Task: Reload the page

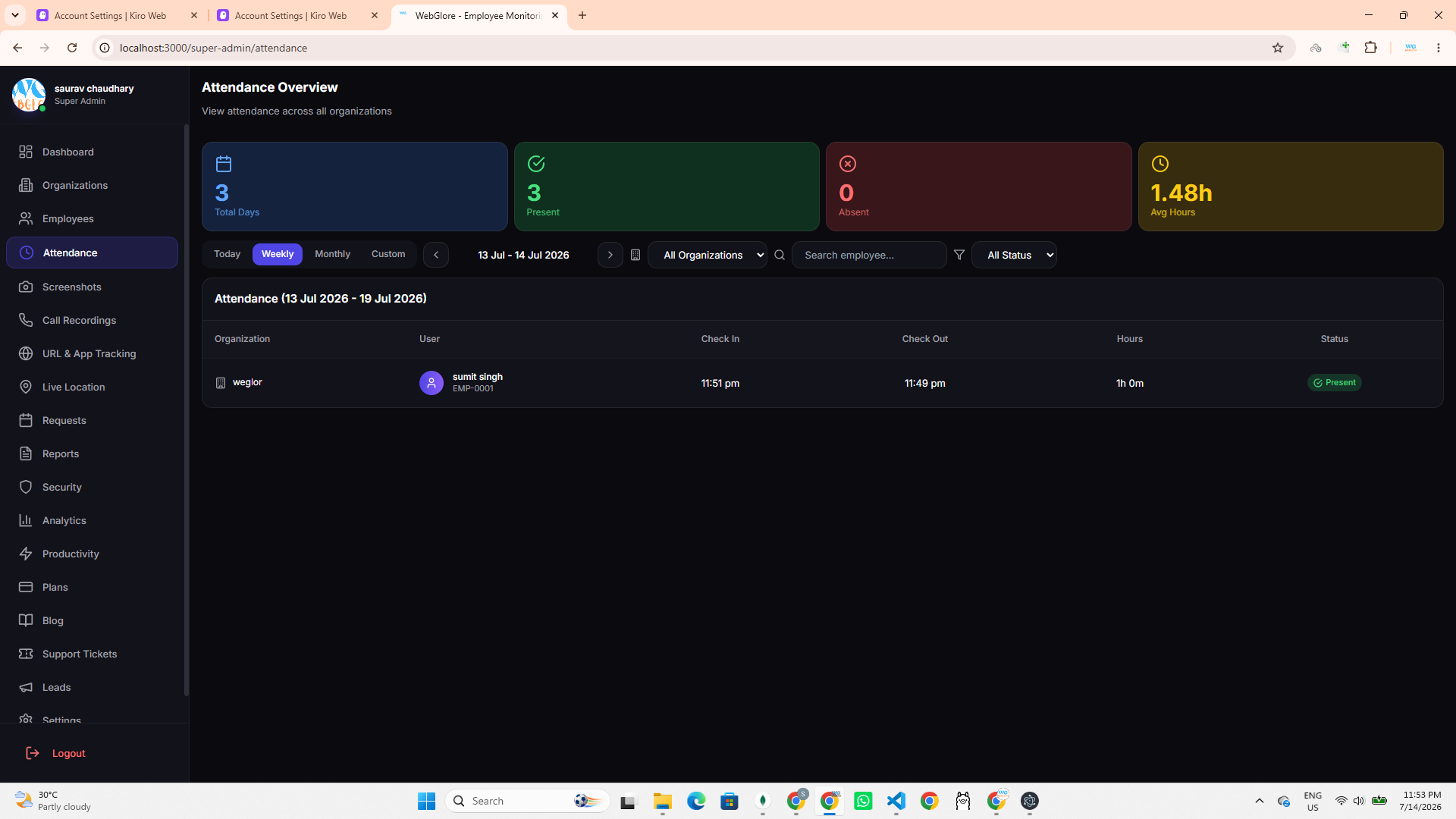Action: 72,48
